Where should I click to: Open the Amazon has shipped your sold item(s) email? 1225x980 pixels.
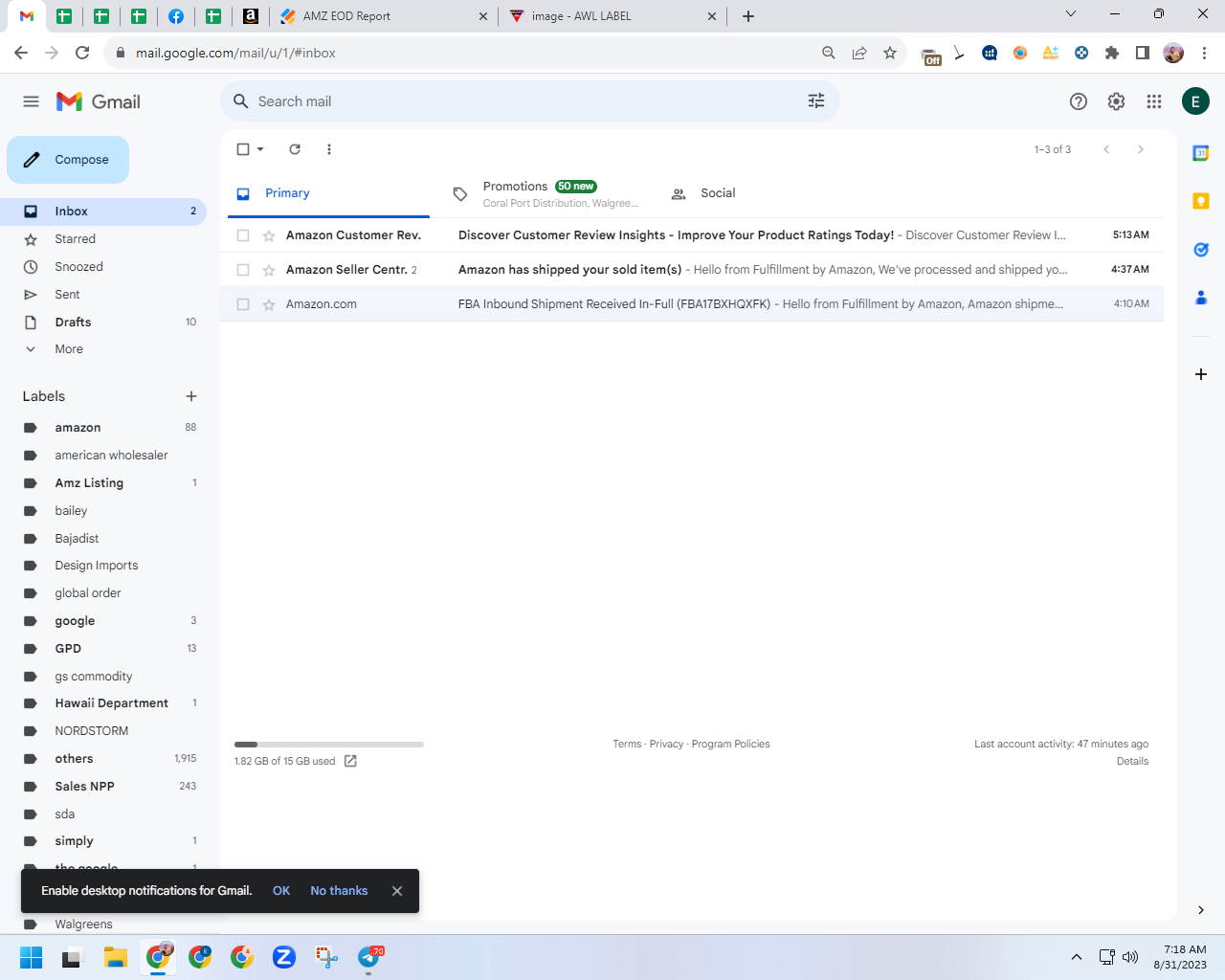[x=692, y=270]
